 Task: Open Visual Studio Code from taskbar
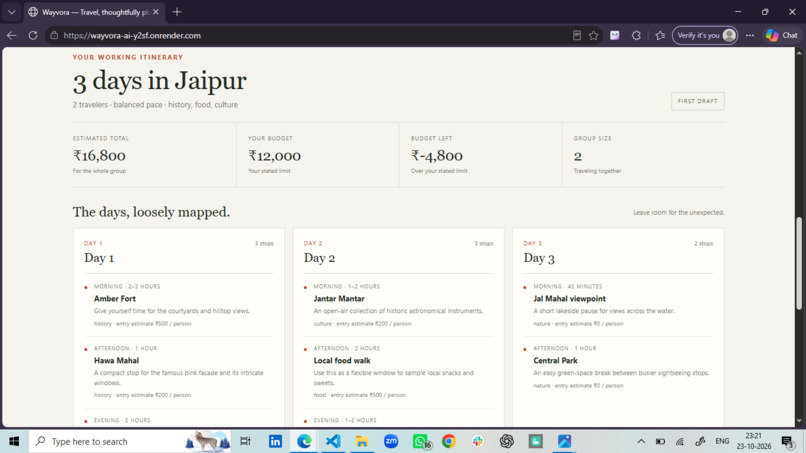click(333, 441)
